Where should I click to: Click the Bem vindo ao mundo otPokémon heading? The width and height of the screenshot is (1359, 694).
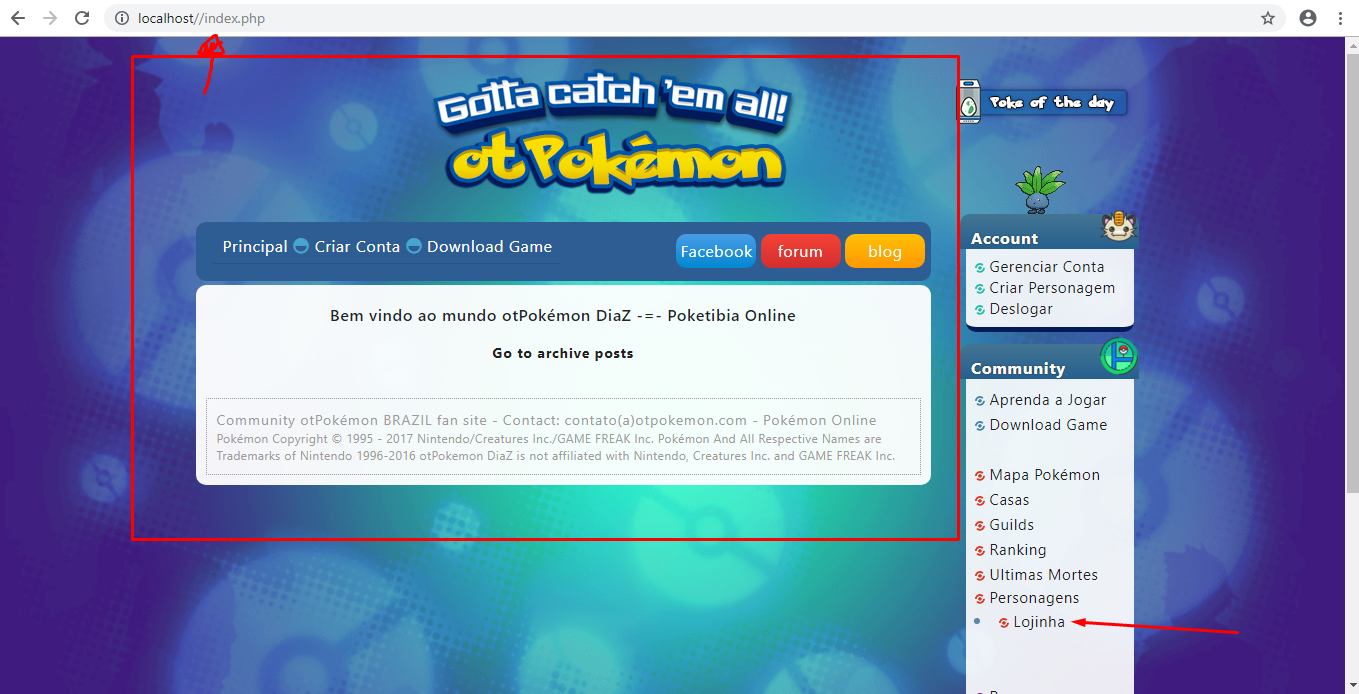(x=563, y=316)
